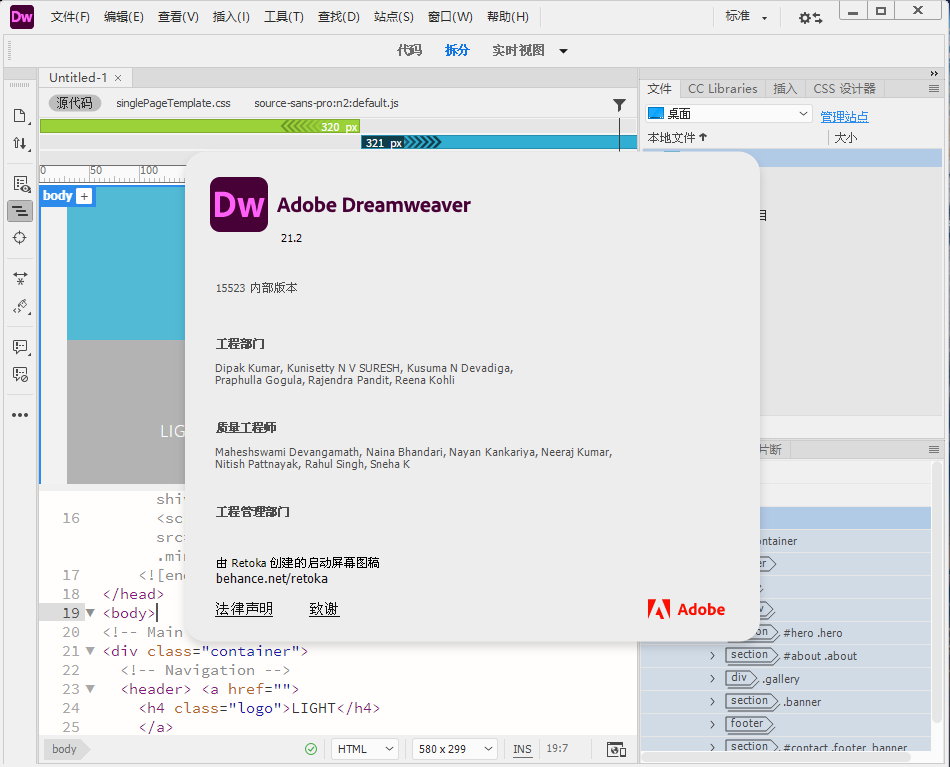This screenshot has height=767, width=950.
Task: Open the 实时视图 options dropdown arrow
Action: tap(563, 51)
